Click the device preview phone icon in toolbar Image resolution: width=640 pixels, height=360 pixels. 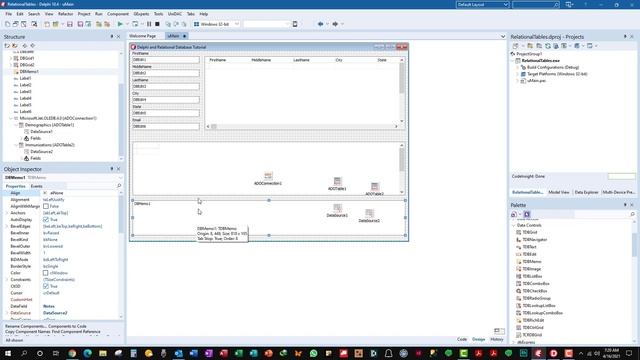tap(295, 24)
